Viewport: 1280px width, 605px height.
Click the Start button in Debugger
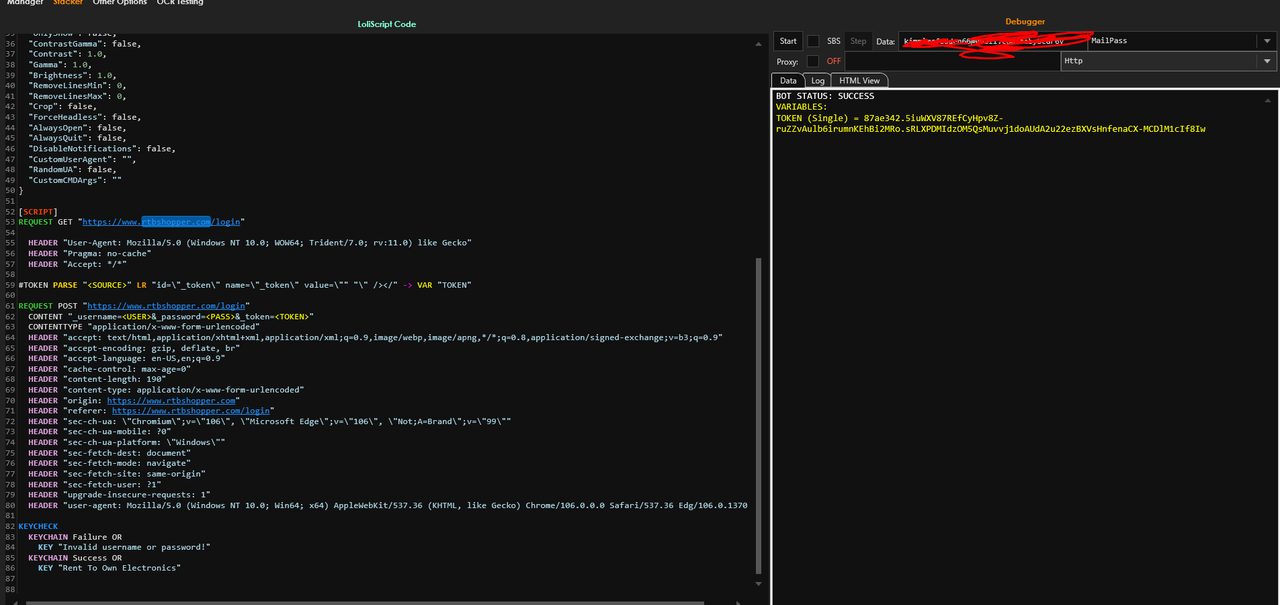click(x=788, y=41)
